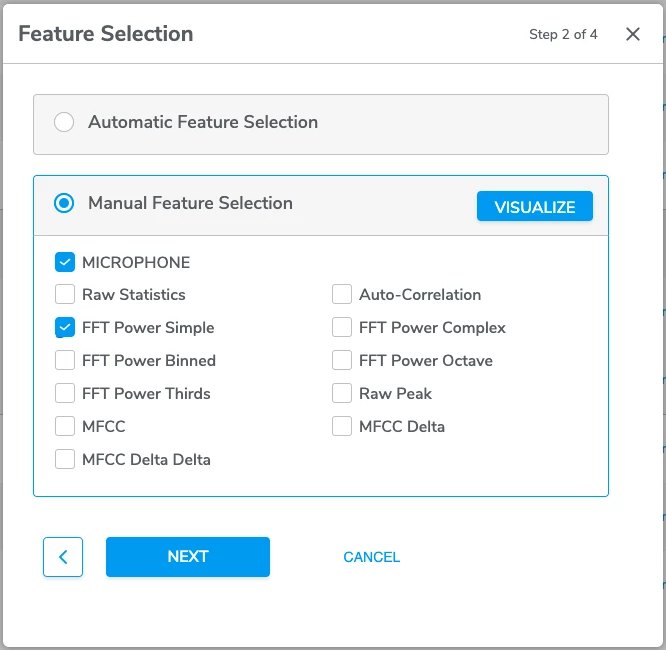Image resolution: width=666 pixels, height=650 pixels.
Task: Click the VISUALIZE button
Action: tap(534, 206)
